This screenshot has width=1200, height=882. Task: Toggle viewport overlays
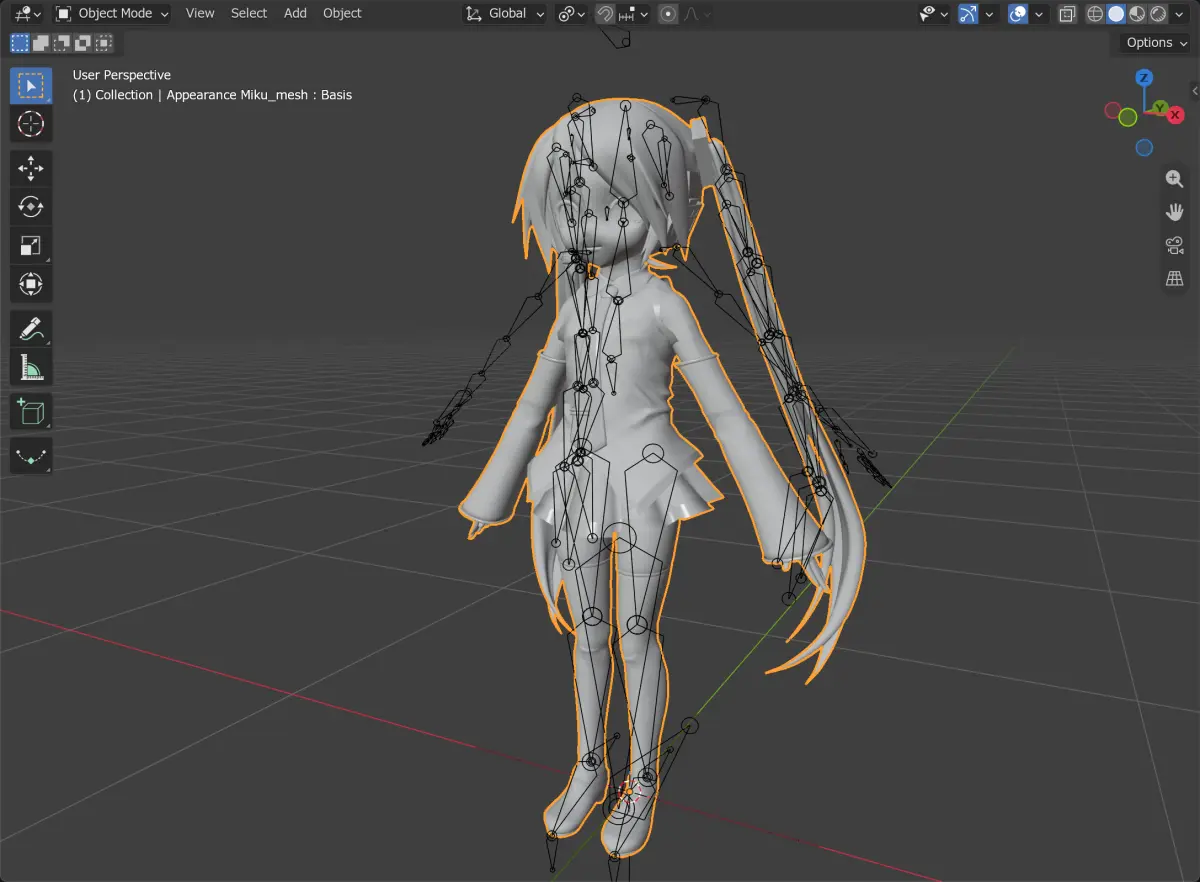pos(1018,14)
